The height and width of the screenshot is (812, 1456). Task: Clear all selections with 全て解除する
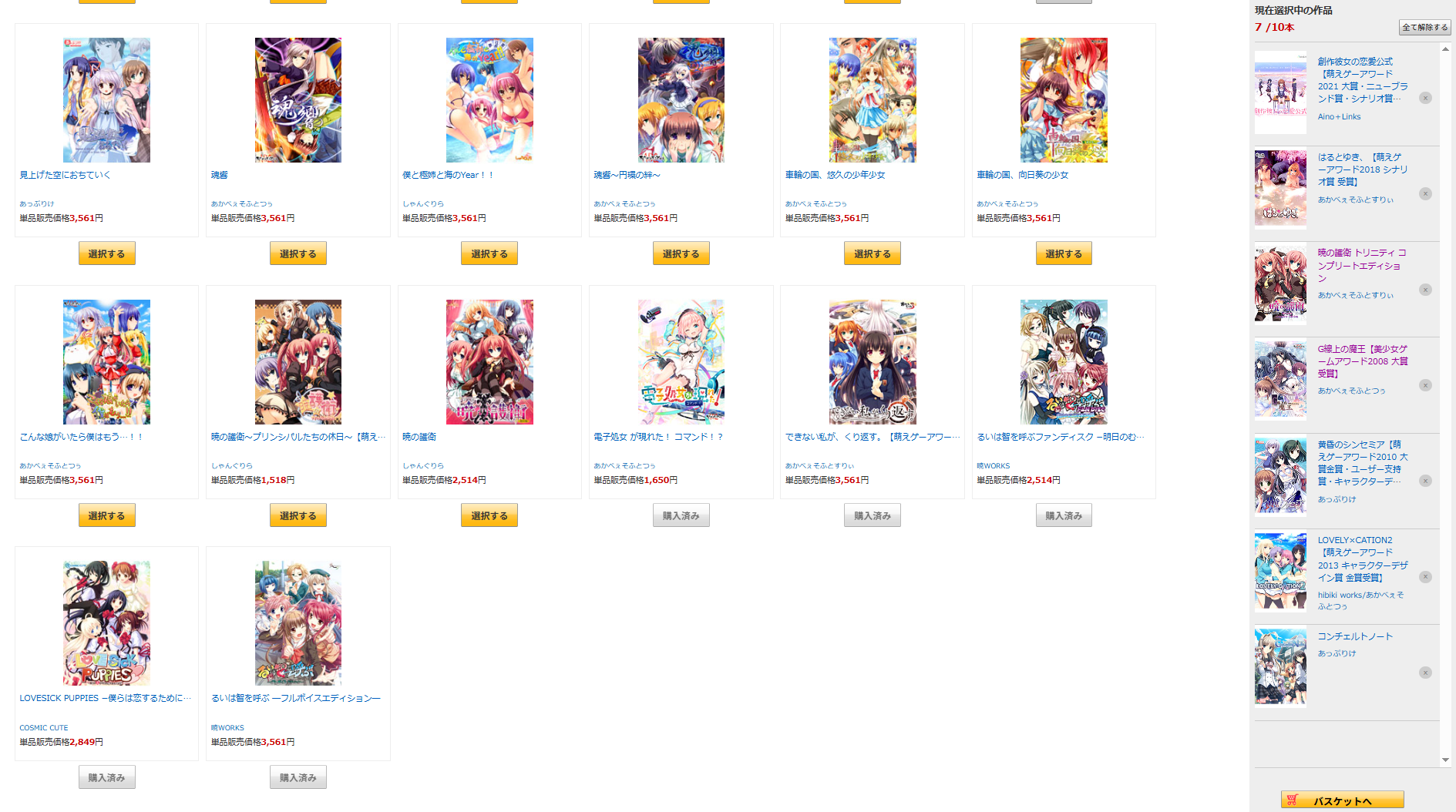coord(1424,28)
